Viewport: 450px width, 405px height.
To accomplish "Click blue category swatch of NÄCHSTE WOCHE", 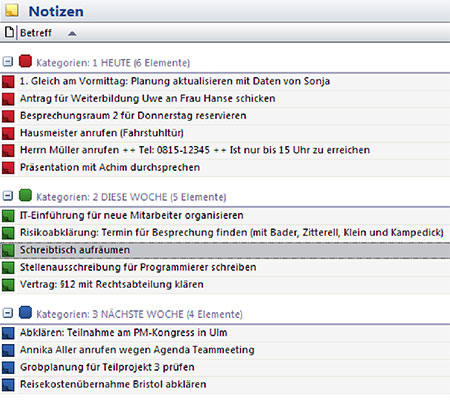I will 25,312.
